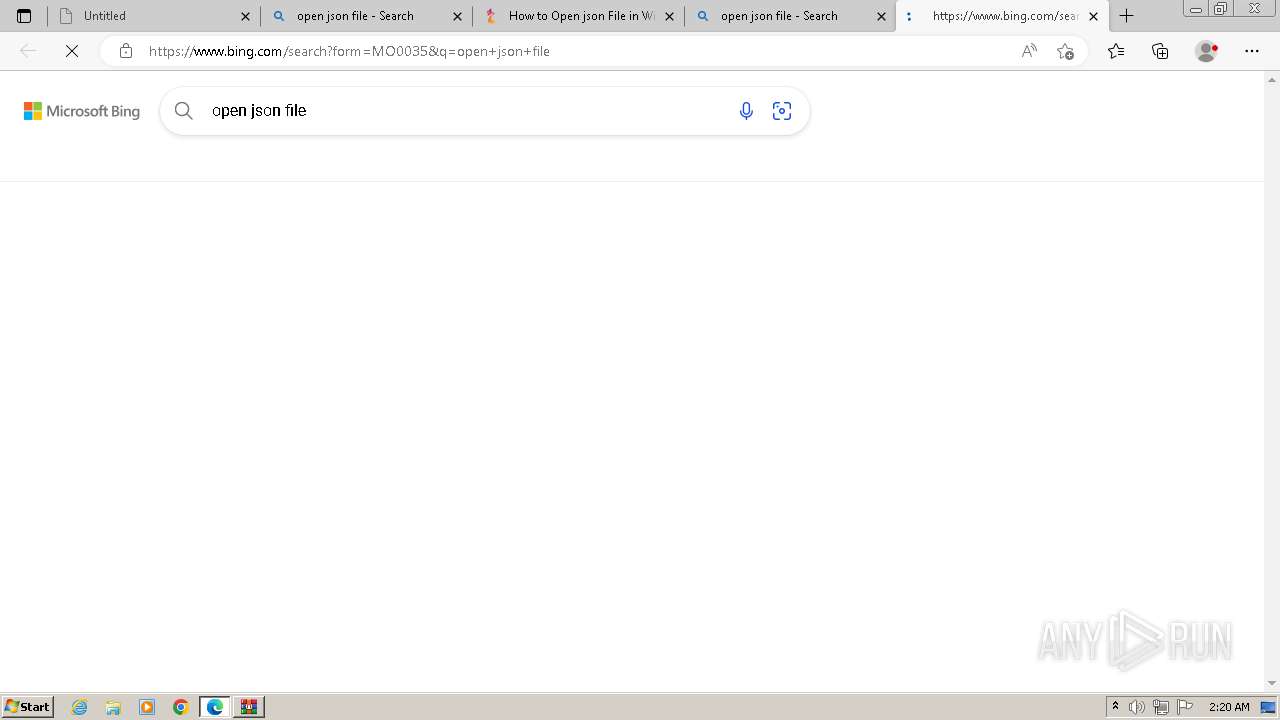Open a new tab with plus button
1280x720 pixels.
click(x=1127, y=16)
